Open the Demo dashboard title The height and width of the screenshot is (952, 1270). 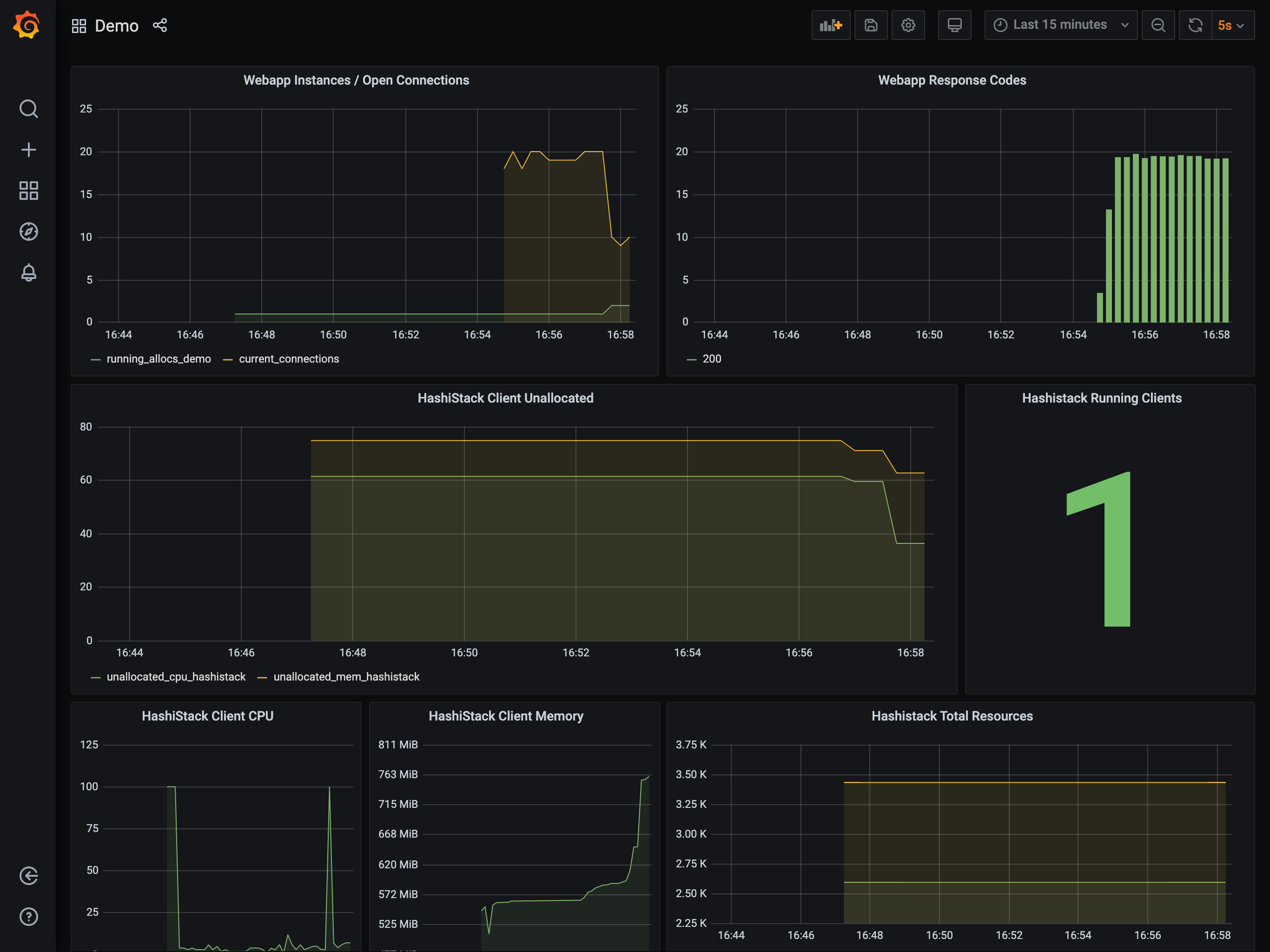click(117, 26)
